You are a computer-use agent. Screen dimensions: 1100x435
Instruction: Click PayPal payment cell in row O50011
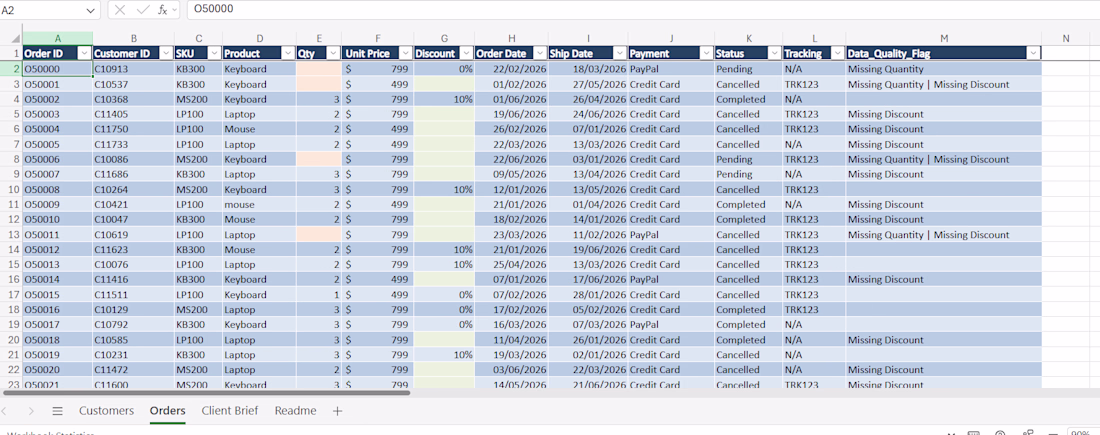[671, 234]
